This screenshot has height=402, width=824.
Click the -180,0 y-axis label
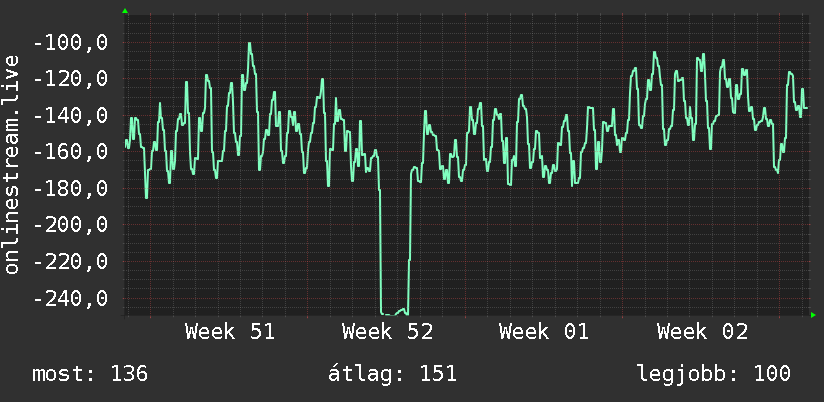tap(71, 188)
